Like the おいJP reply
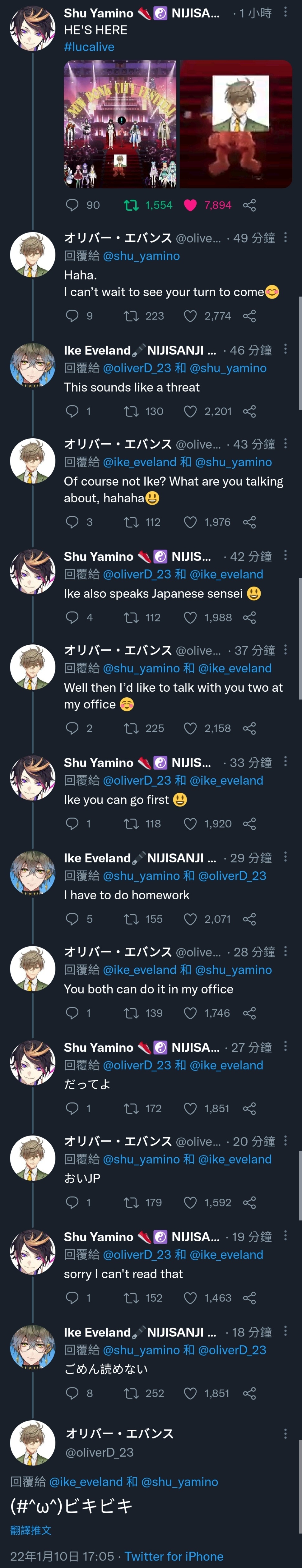302x1568 pixels. (x=190, y=1202)
